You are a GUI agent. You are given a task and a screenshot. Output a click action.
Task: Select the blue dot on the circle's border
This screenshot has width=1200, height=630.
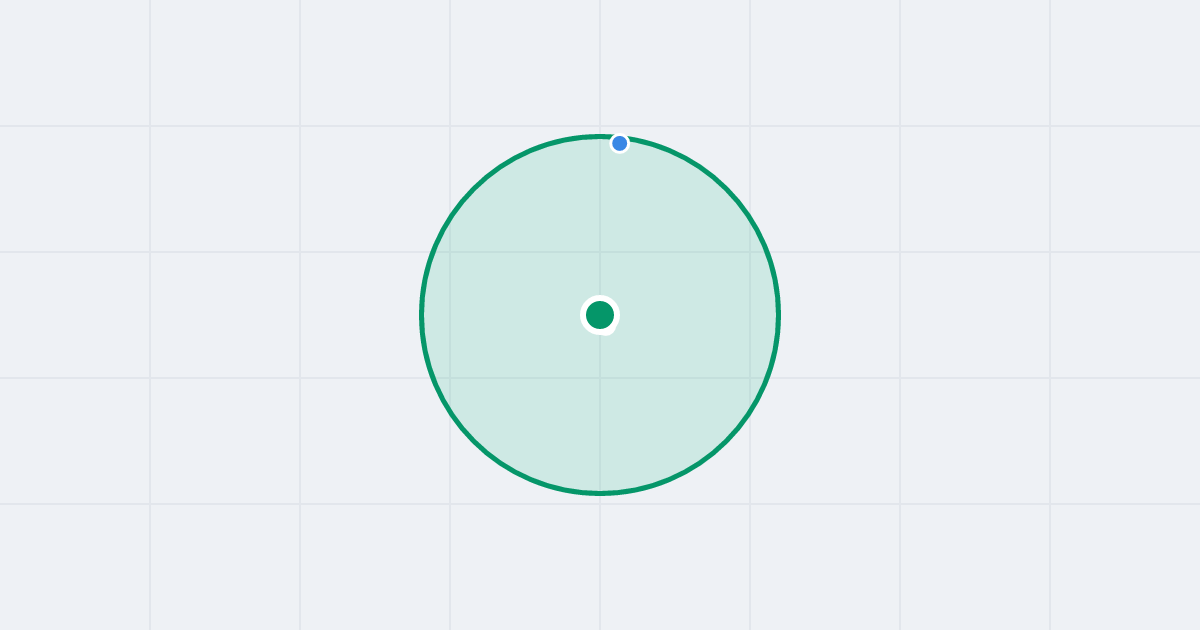pyautogui.click(x=620, y=143)
